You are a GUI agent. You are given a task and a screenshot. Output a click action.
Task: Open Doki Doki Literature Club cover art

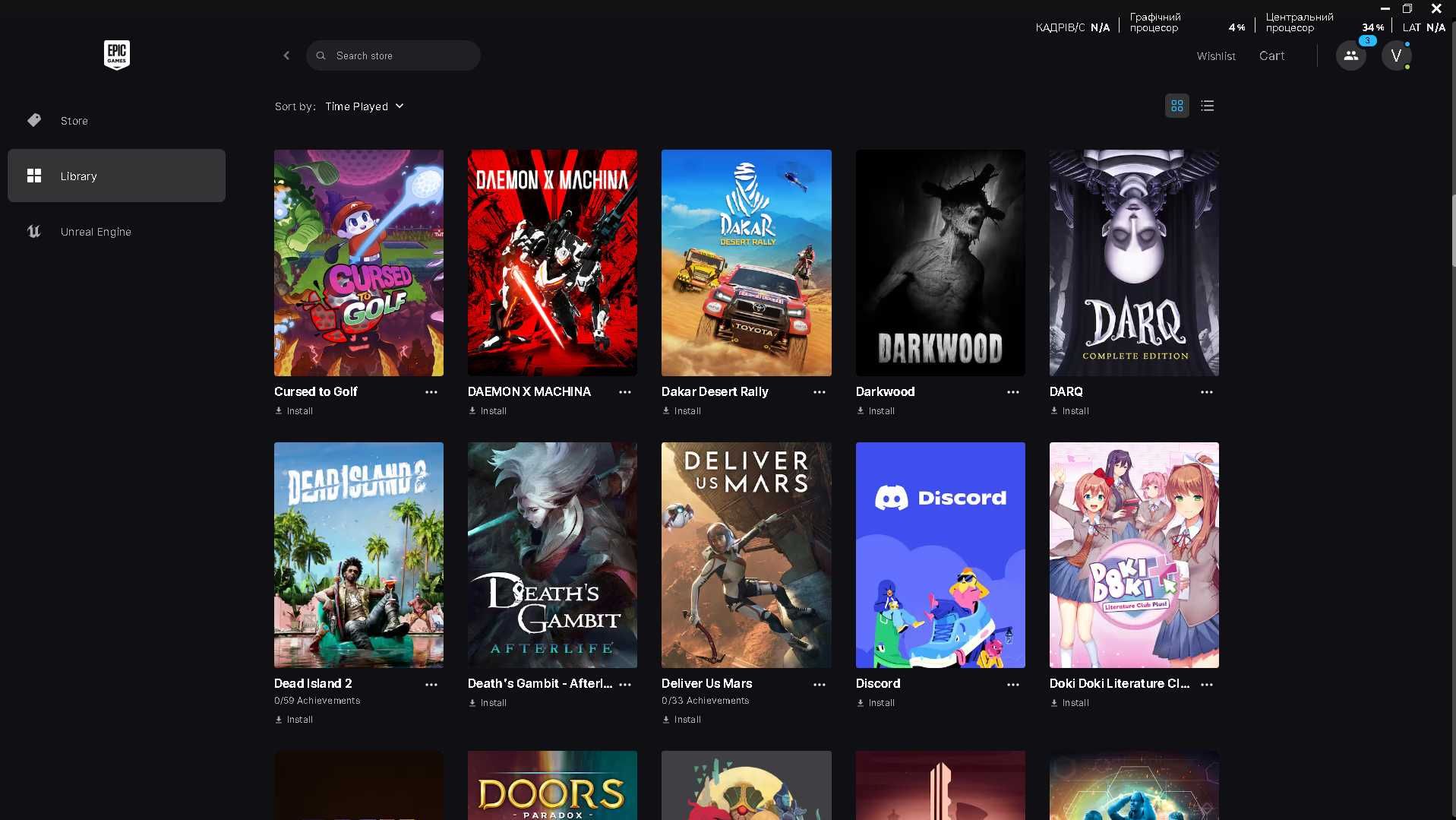pyautogui.click(x=1134, y=556)
